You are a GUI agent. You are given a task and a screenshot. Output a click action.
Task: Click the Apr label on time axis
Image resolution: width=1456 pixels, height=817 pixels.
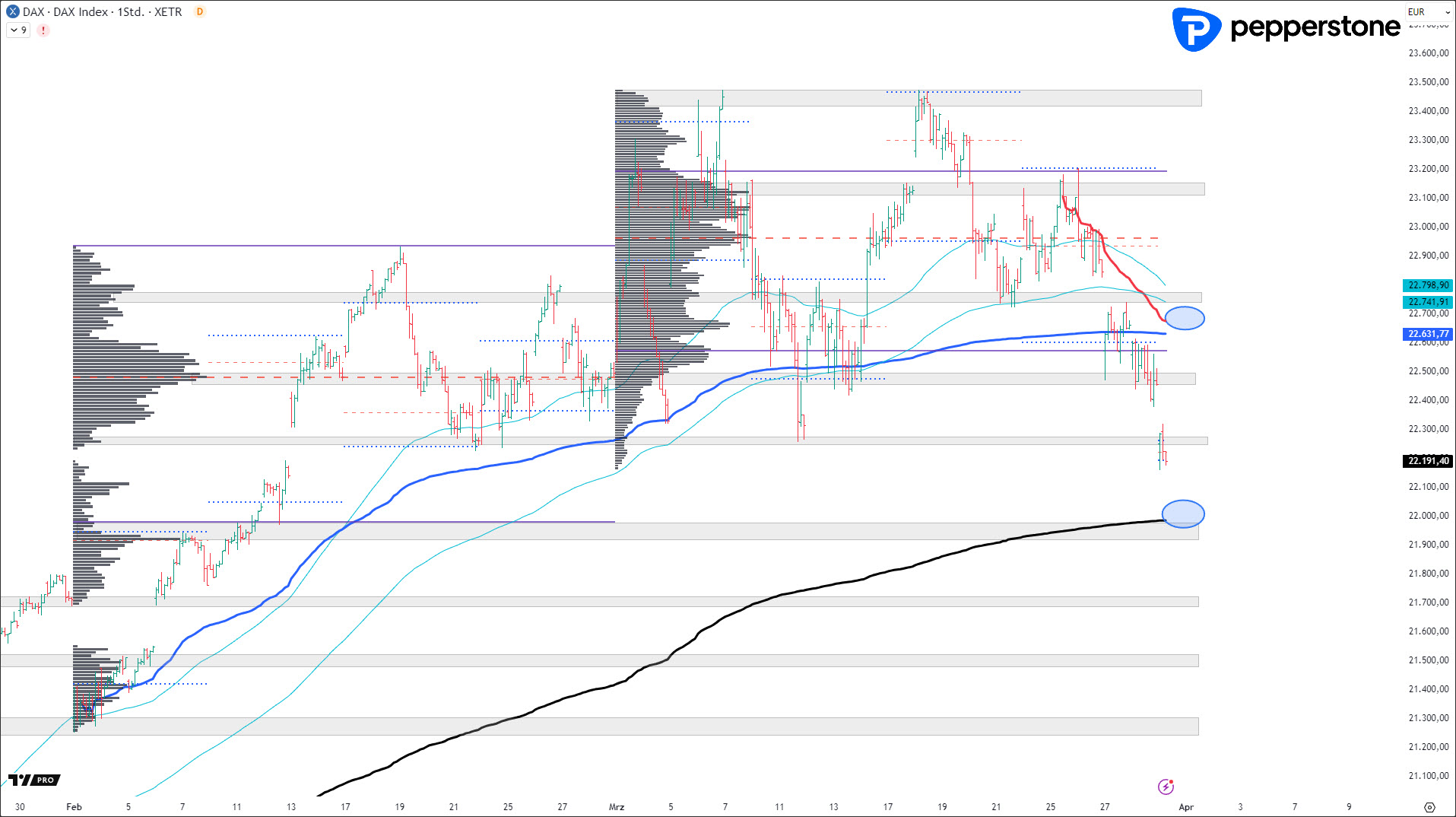[x=1185, y=807]
